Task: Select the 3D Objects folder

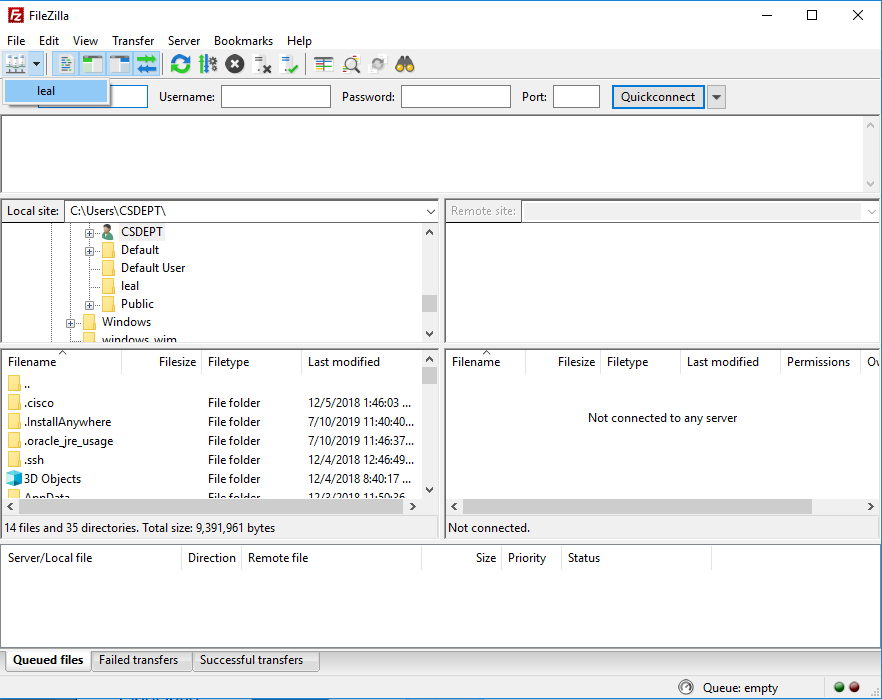Action: [52, 479]
